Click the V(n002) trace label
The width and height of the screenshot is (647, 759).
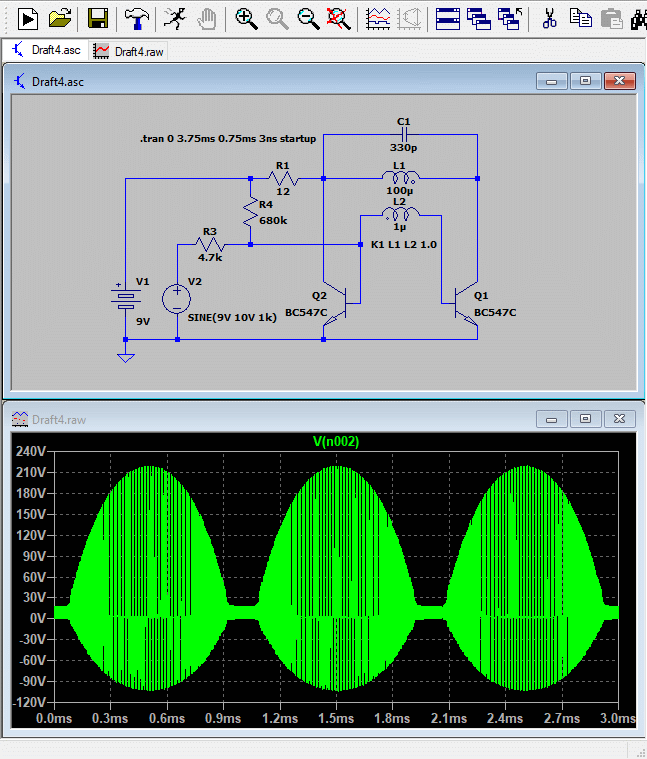[336, 441]
